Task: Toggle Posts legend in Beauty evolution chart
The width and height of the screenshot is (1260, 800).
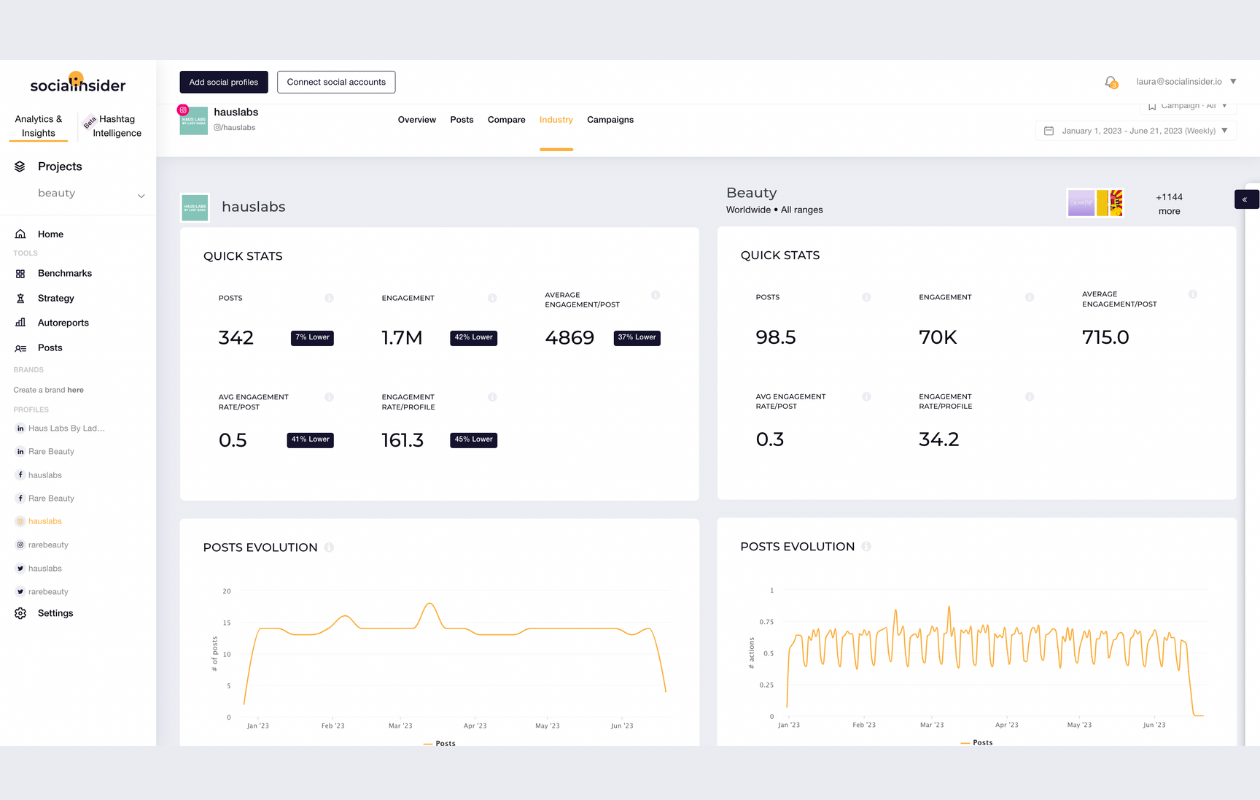Action: [977, 743]
